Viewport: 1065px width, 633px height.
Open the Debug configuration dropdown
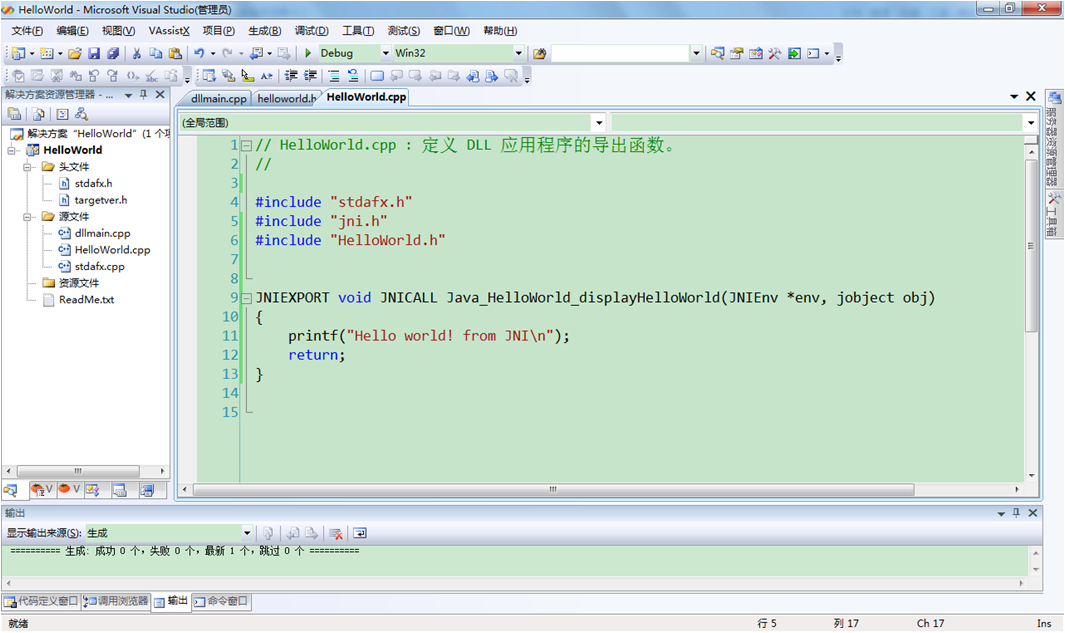coord(386,53)
